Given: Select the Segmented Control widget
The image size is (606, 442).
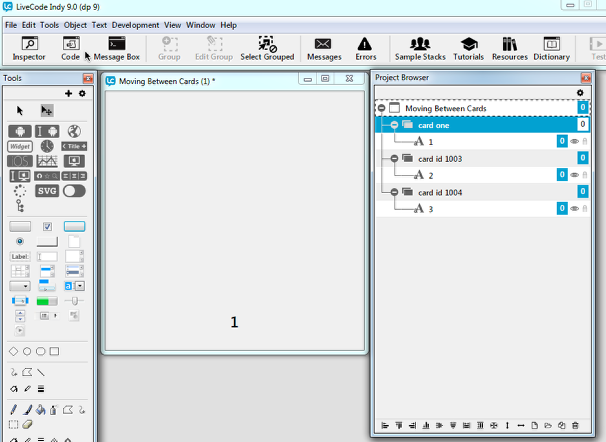Looking at the screenshot, I should (74, 176).
